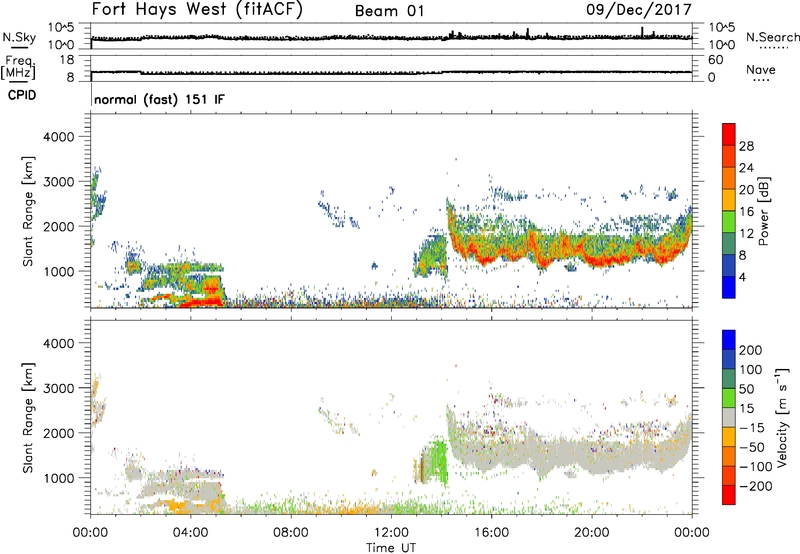Click the "16" power colorbar label

pos(746,212)
